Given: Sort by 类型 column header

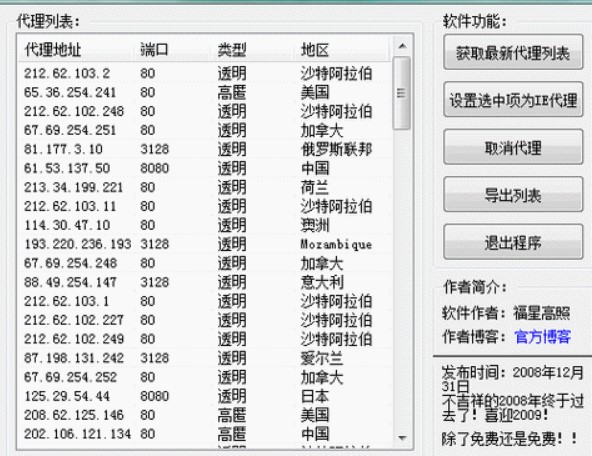Looking at the screenshot, I should click(x=252, y=49).
